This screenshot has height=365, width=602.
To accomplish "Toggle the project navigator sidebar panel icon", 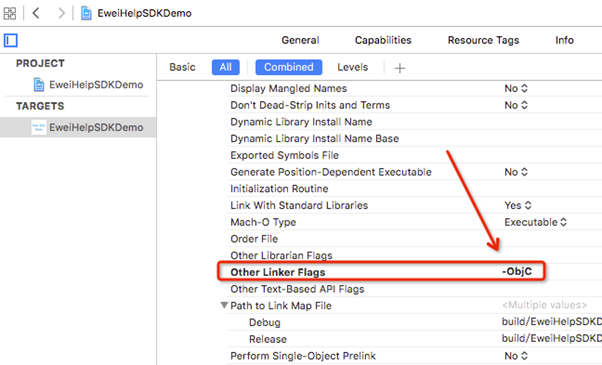I will (11, 40).
